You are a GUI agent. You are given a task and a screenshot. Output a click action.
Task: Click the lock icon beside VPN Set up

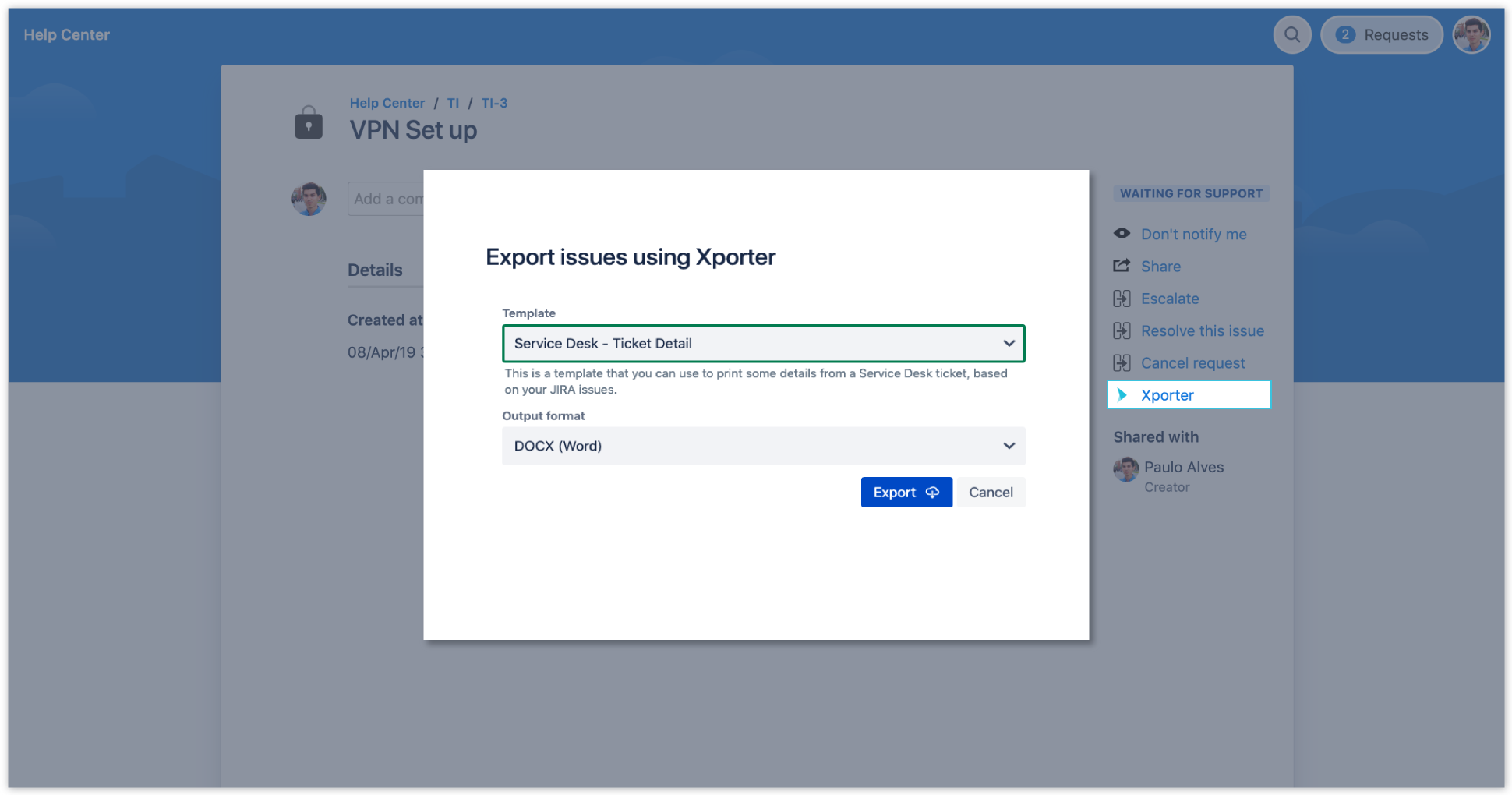(x=309, y=123)
